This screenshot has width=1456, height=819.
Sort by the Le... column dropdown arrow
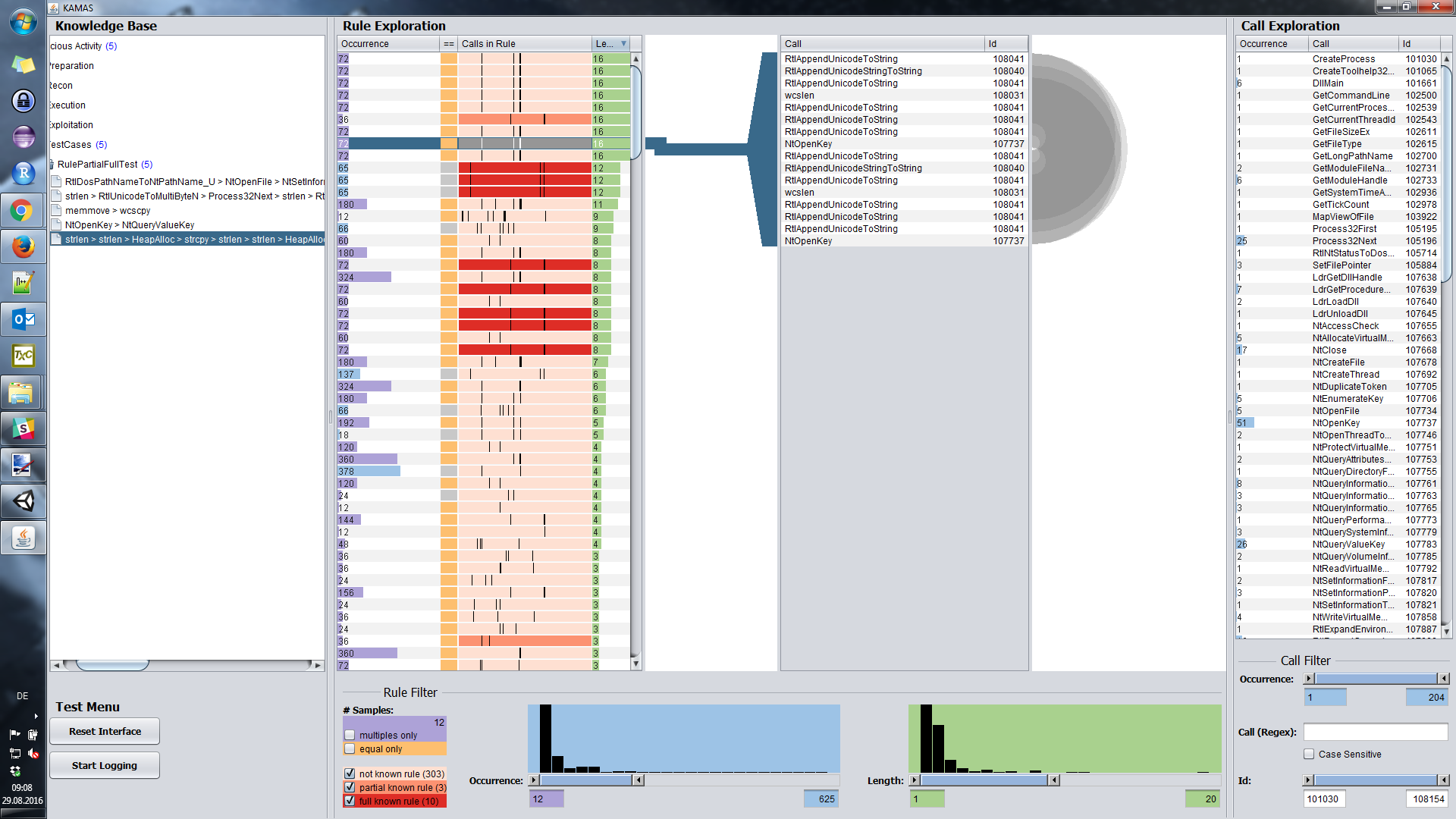[623, 44]
